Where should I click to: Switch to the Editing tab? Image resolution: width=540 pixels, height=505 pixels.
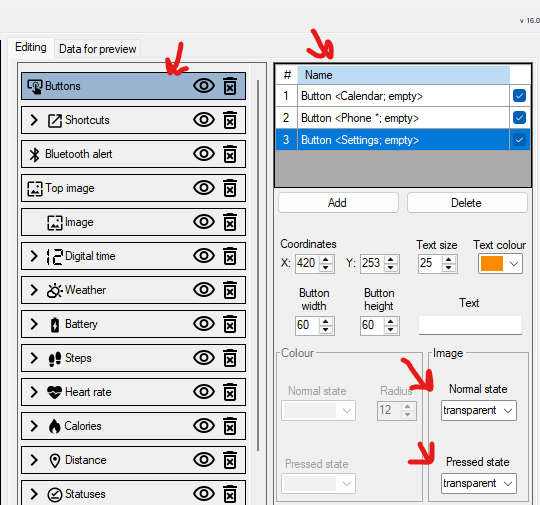31,47
